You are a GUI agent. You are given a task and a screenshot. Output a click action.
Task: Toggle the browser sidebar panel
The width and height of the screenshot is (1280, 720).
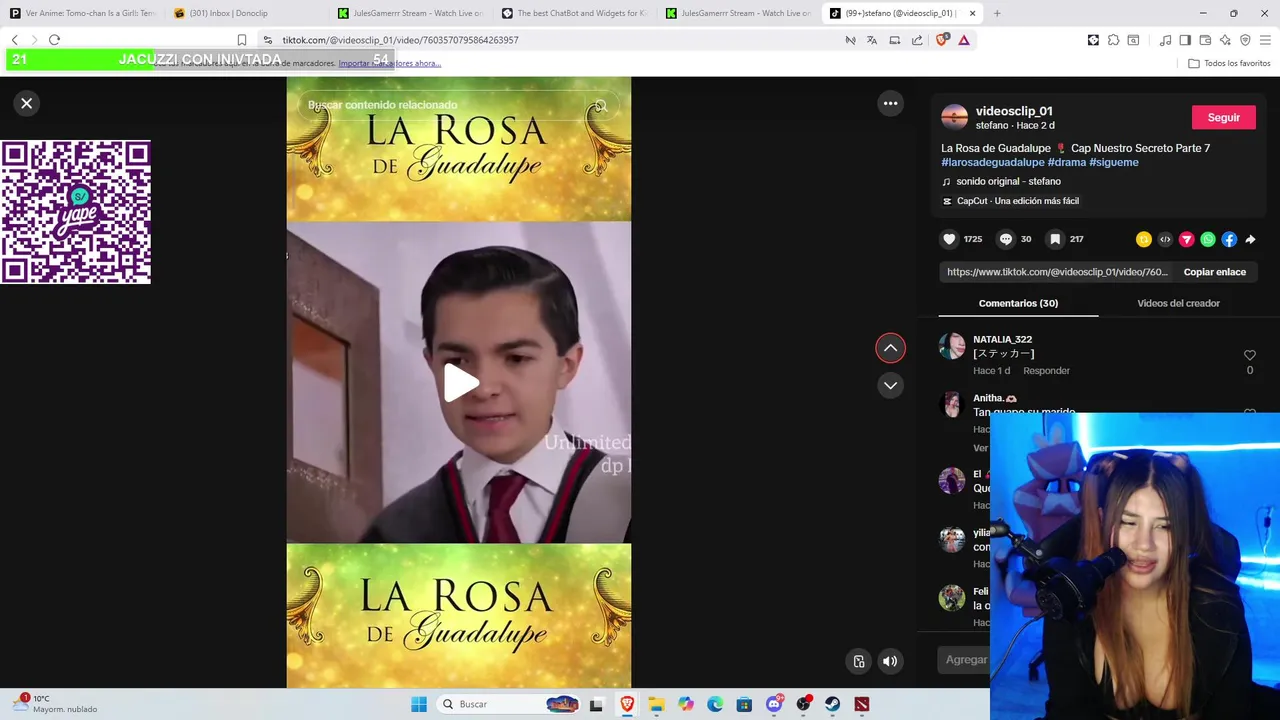[1185, 40]
